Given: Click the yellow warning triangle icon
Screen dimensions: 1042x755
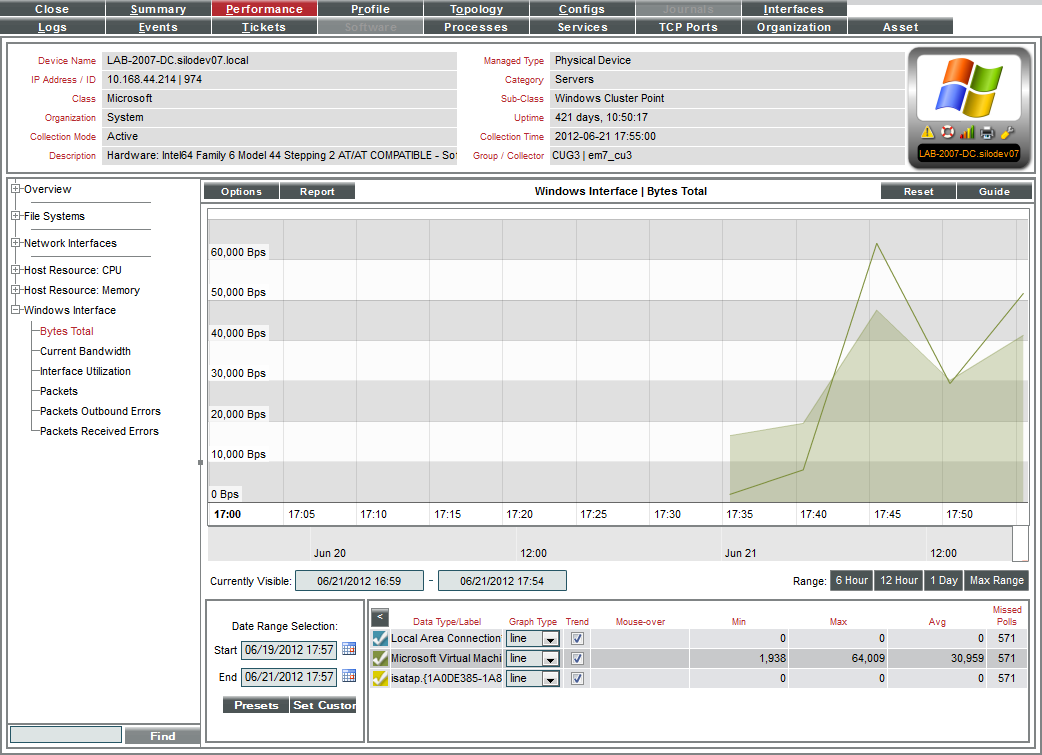Looking at the screenshot, I should [927, 132].
